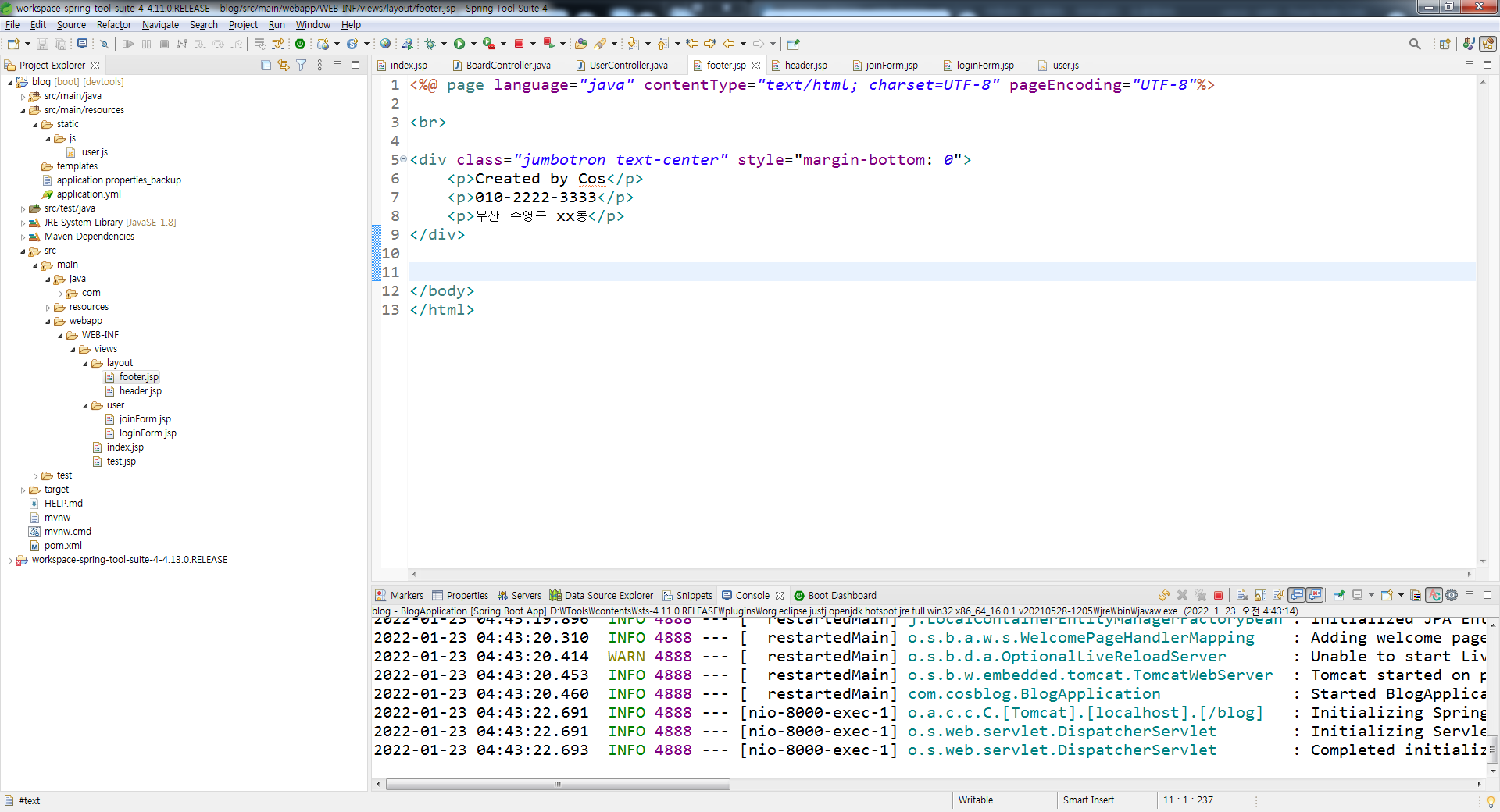The image size is (1500, 812).
Task: Toggle the ANSI color console button
Action: [x=1434, y=595]
